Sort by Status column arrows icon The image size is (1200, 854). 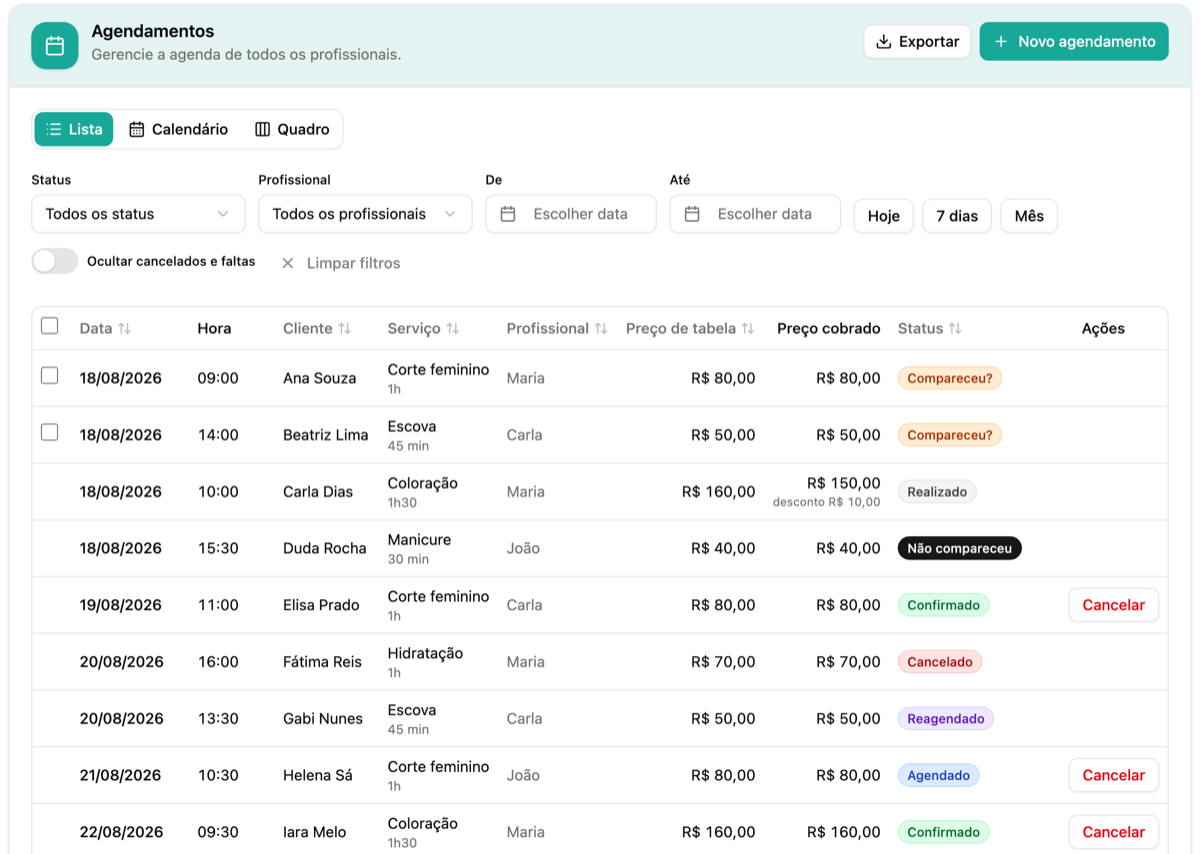click(x=955, y=328)
